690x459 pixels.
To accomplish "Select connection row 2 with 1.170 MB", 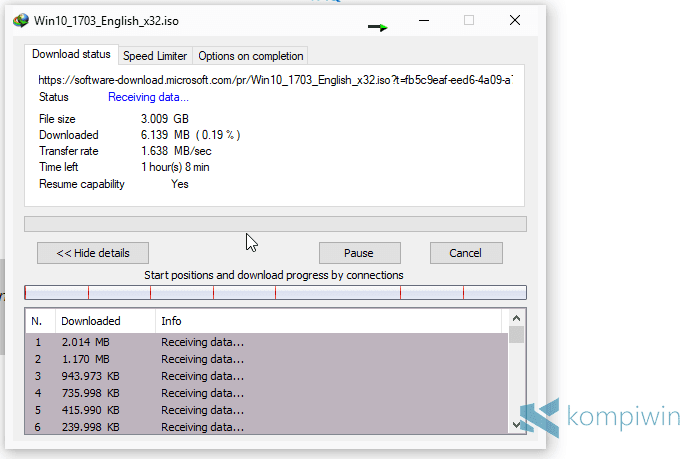I will pos(266,360).
